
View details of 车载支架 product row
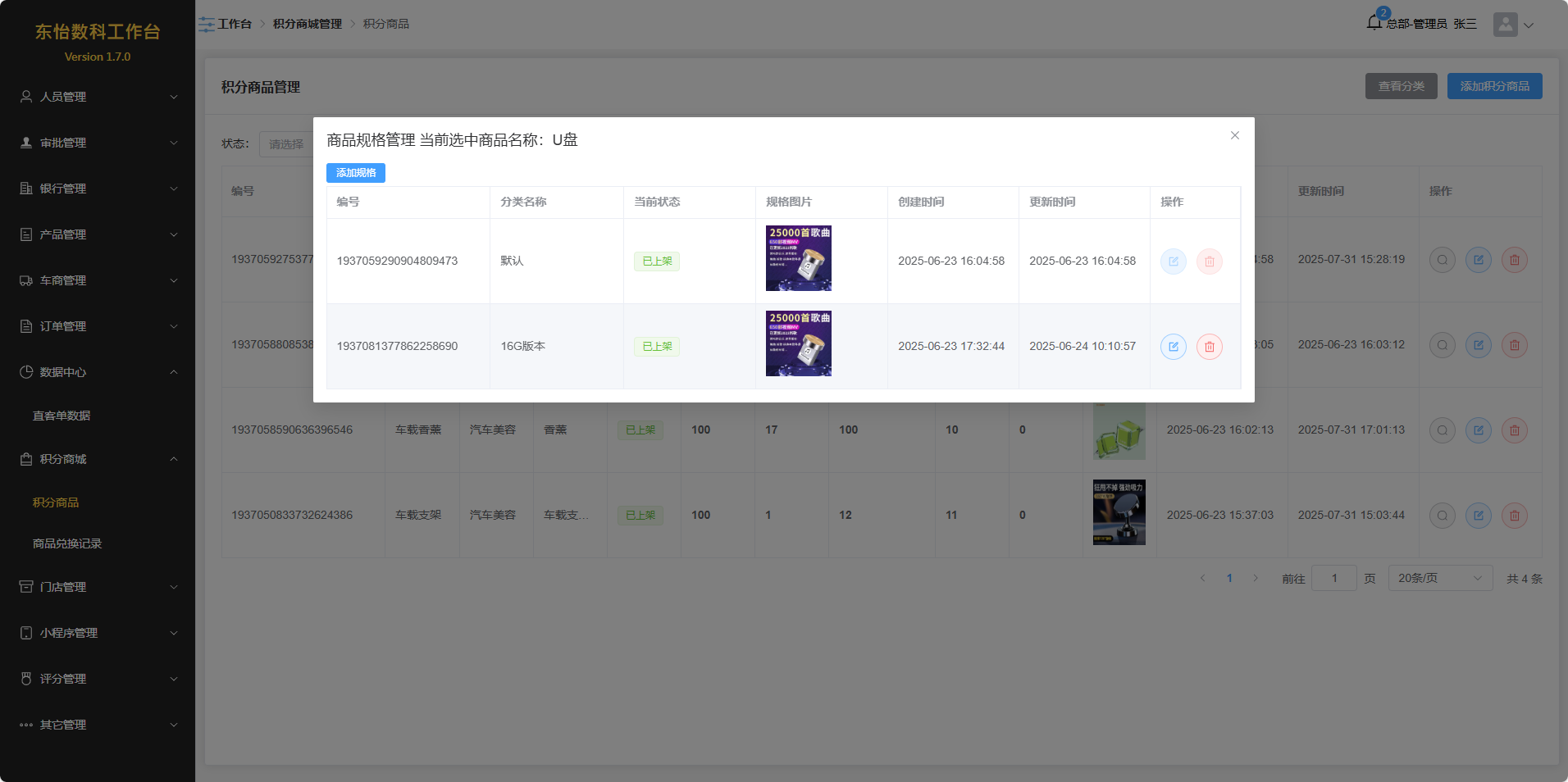(x=1442, y=516)
